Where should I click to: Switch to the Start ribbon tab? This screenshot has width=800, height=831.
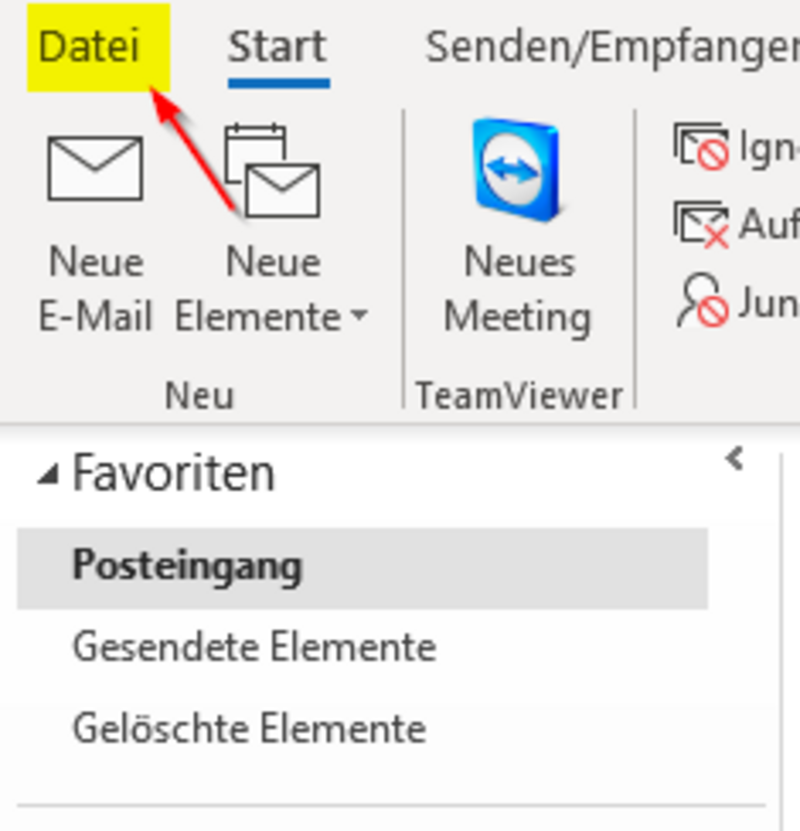[277, 47]
